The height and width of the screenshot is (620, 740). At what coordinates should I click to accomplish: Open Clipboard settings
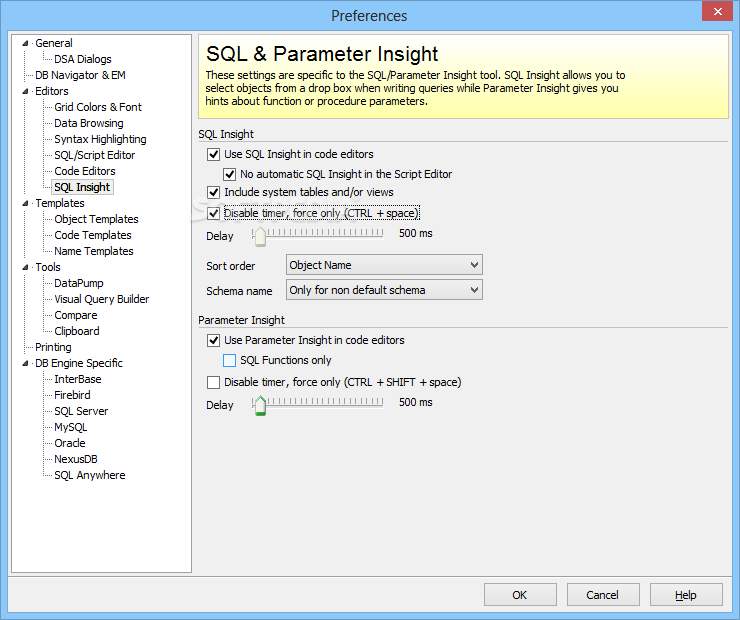point(76,331)
